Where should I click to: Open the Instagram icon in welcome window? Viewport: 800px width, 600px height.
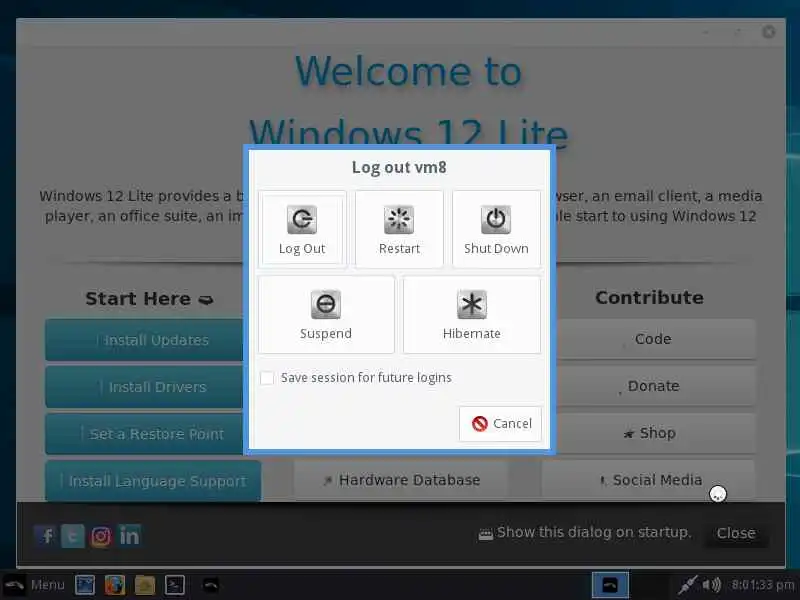click(x=101, y=536)
